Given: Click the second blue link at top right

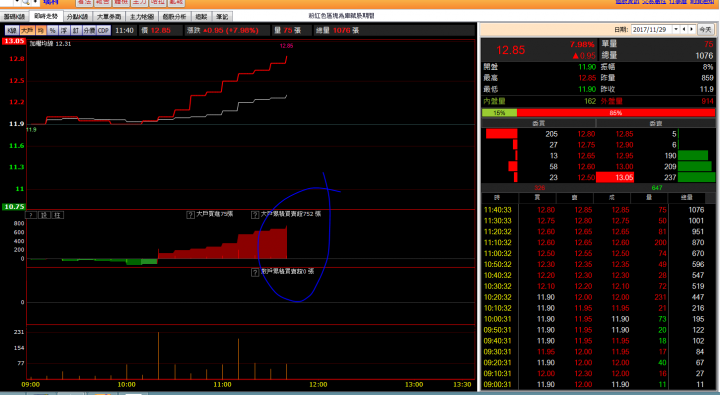Looking at the screenshot, I should coord(654,2).
